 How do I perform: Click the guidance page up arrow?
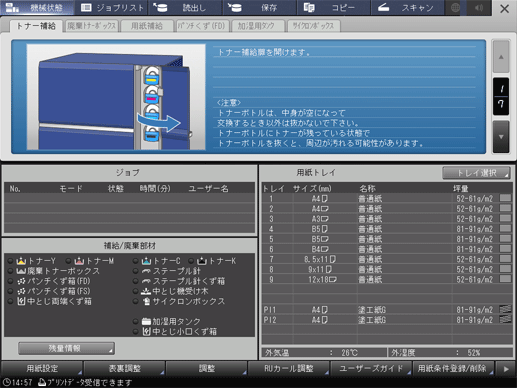501,57
